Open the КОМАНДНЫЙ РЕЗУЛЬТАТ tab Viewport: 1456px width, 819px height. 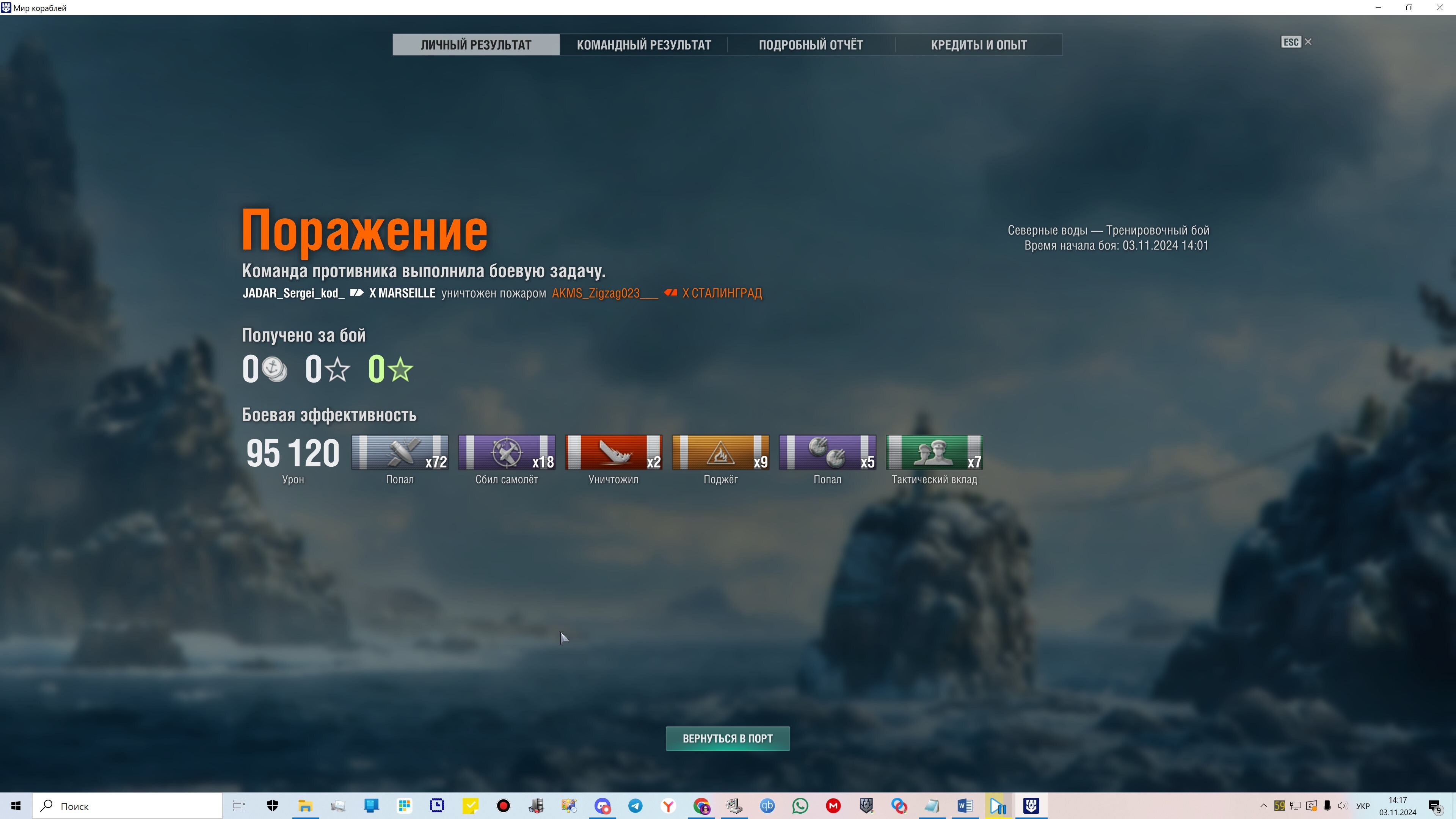644,45
